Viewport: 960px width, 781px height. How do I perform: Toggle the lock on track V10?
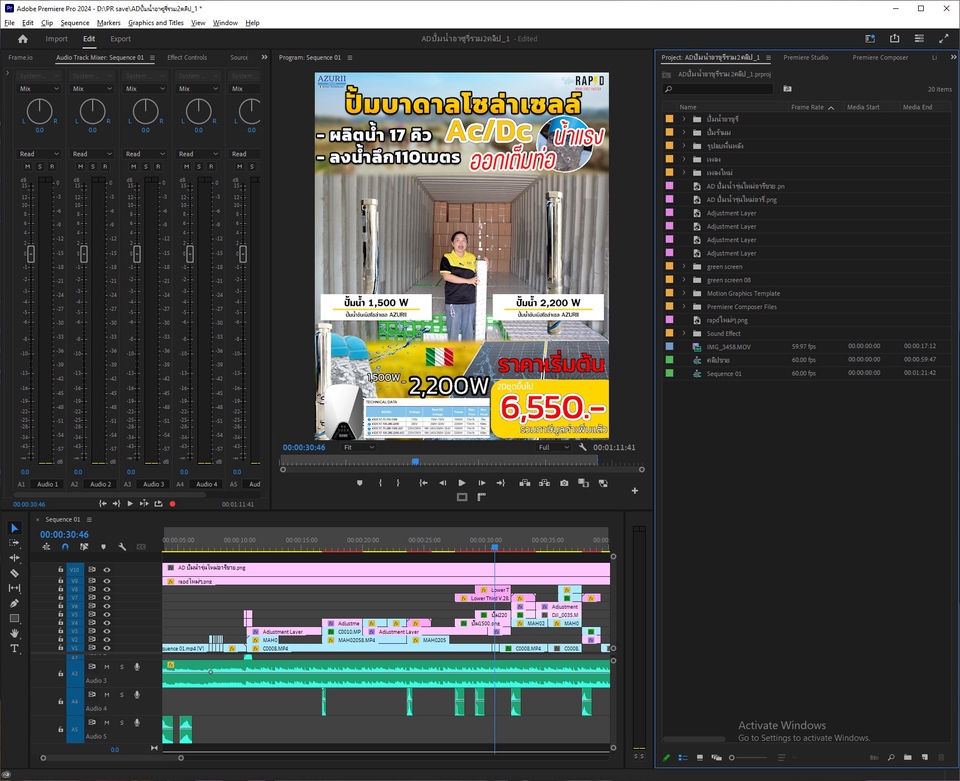click(61, 569)
